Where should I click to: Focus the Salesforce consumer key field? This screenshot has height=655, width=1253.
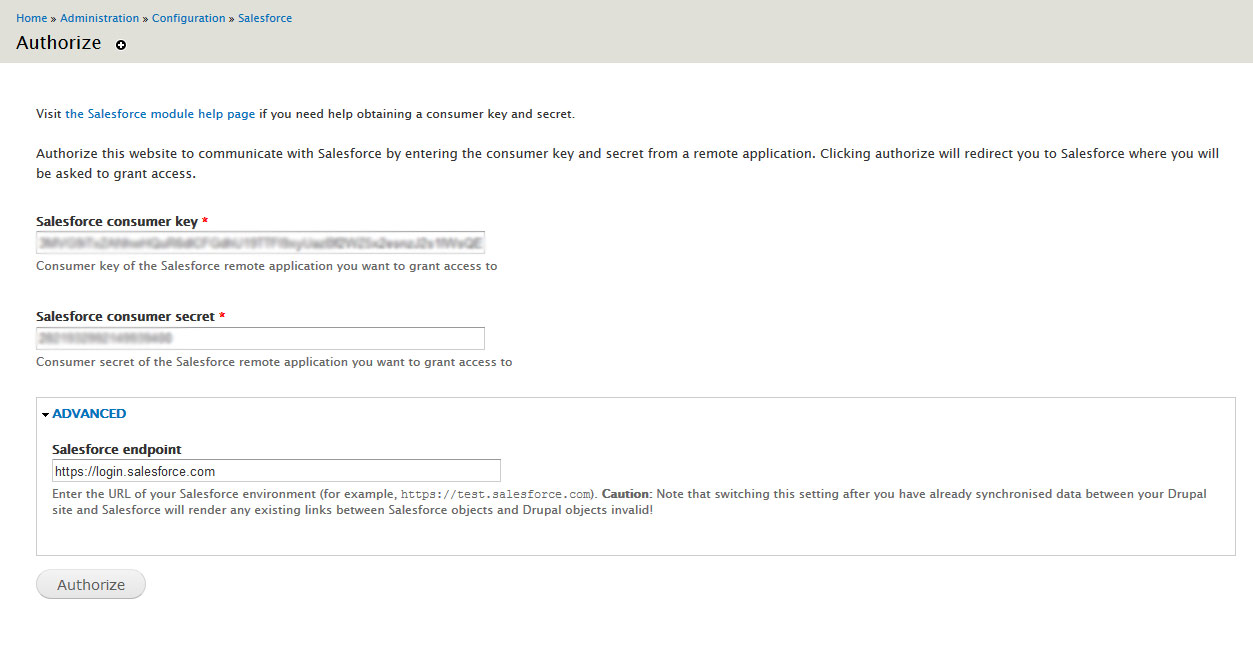coord(260,243)
